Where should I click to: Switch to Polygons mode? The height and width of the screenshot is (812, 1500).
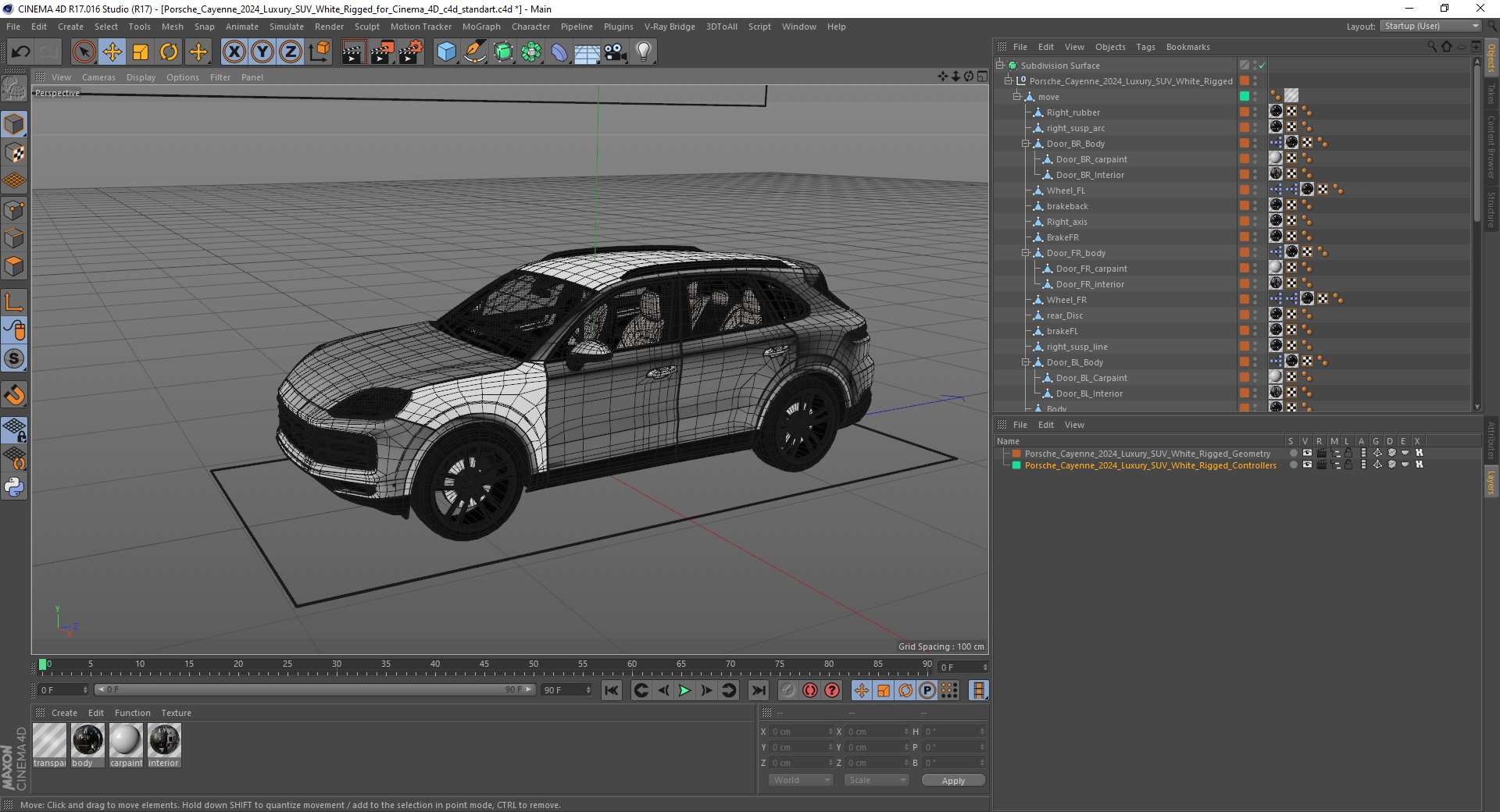(14, 266)
